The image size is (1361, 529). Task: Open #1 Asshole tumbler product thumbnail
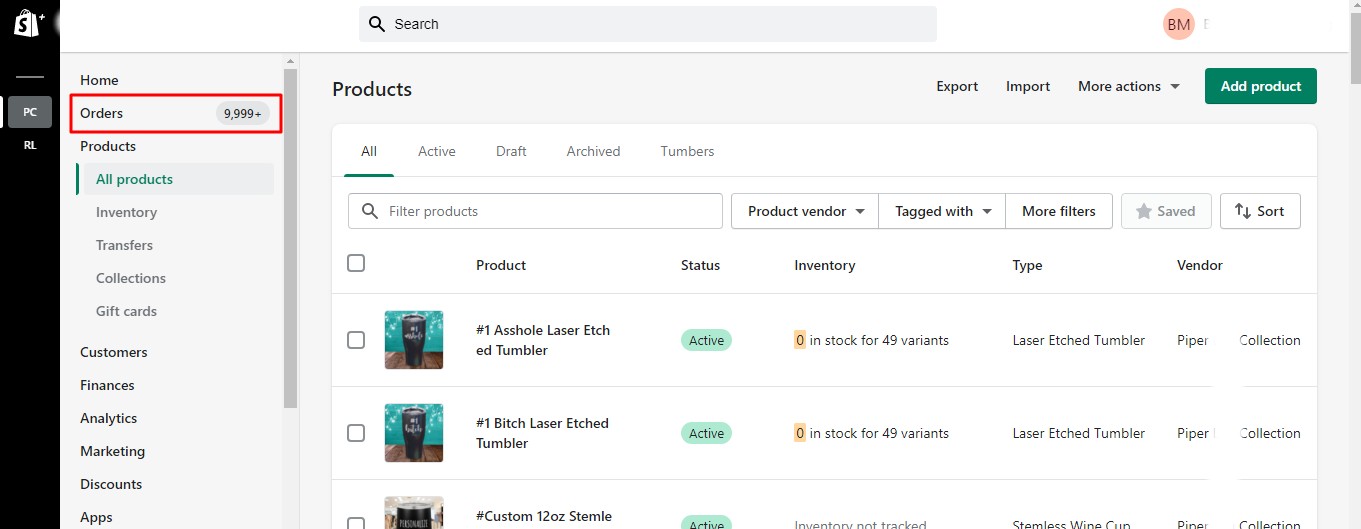point(414,340)
